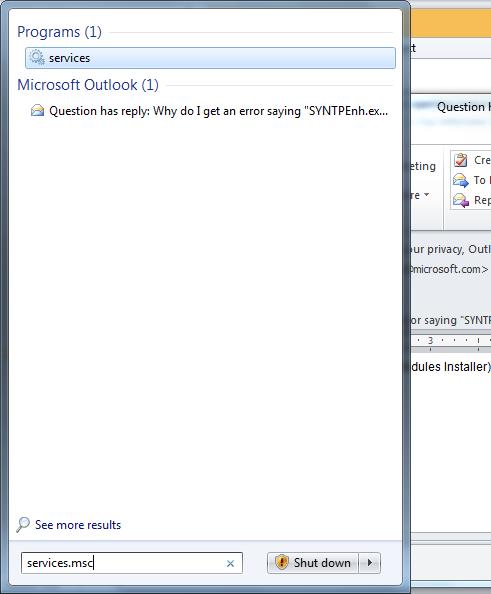Click the magnifier icon beside See more results
Viewport: 491px width, 594px height.
pos(23,524)
